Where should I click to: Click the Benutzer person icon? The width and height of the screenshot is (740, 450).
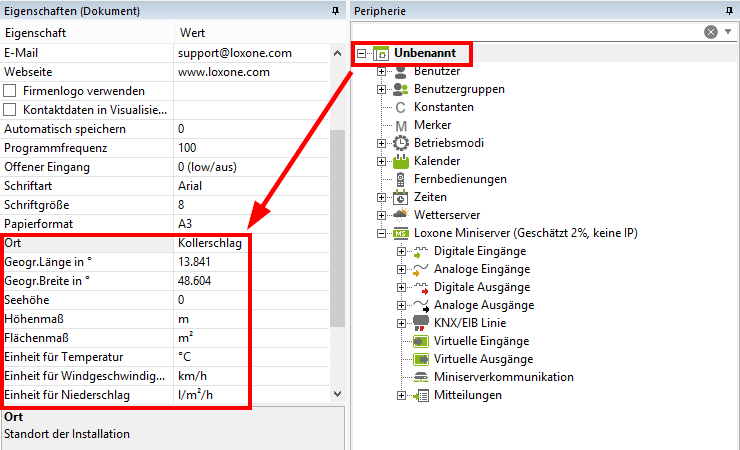point(401,72)
